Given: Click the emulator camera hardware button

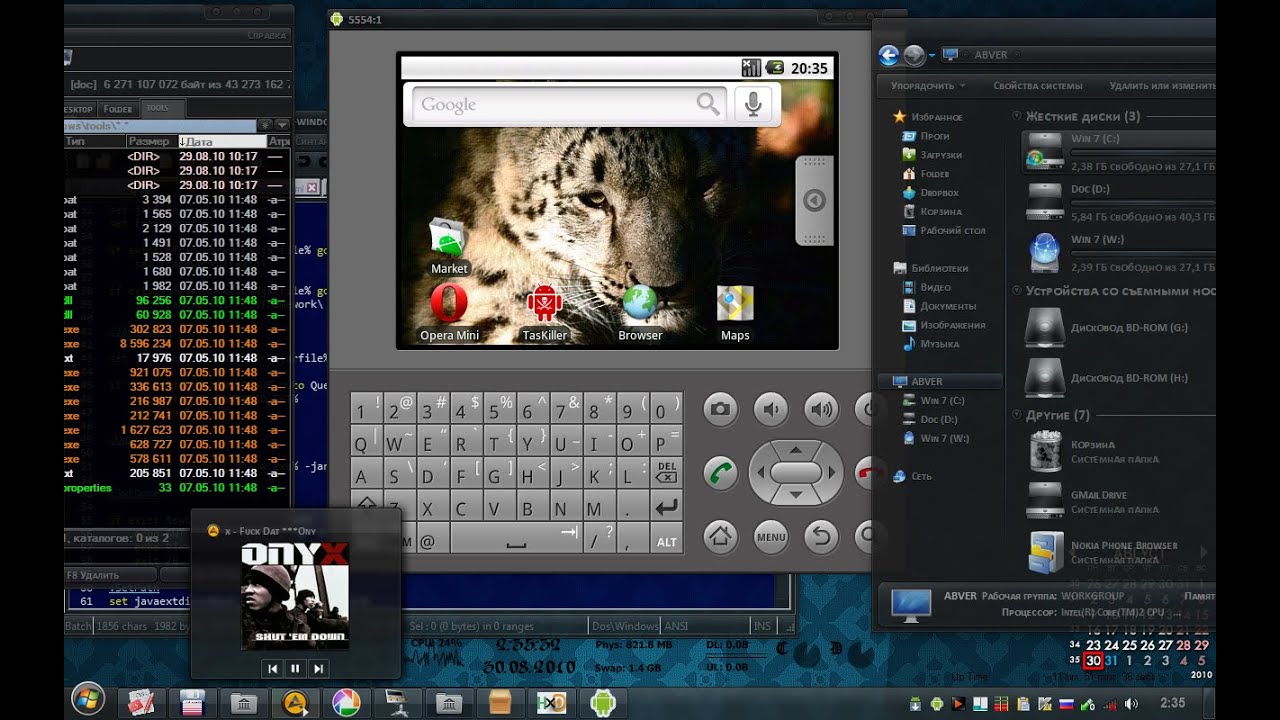Looking at the screenshot, I should [x=720, y=408].
